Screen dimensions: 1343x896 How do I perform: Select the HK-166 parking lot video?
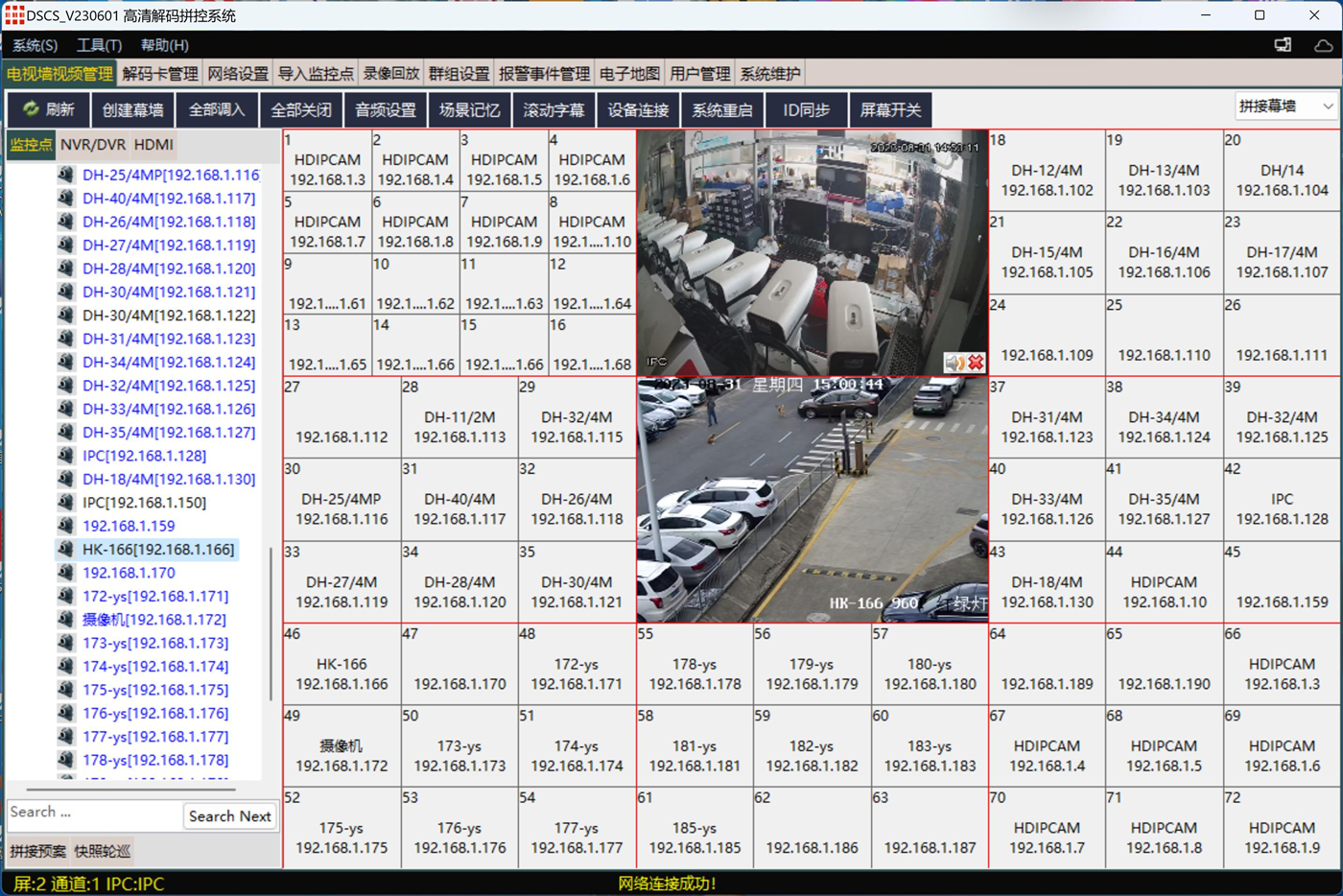click(x=812, y=500)
